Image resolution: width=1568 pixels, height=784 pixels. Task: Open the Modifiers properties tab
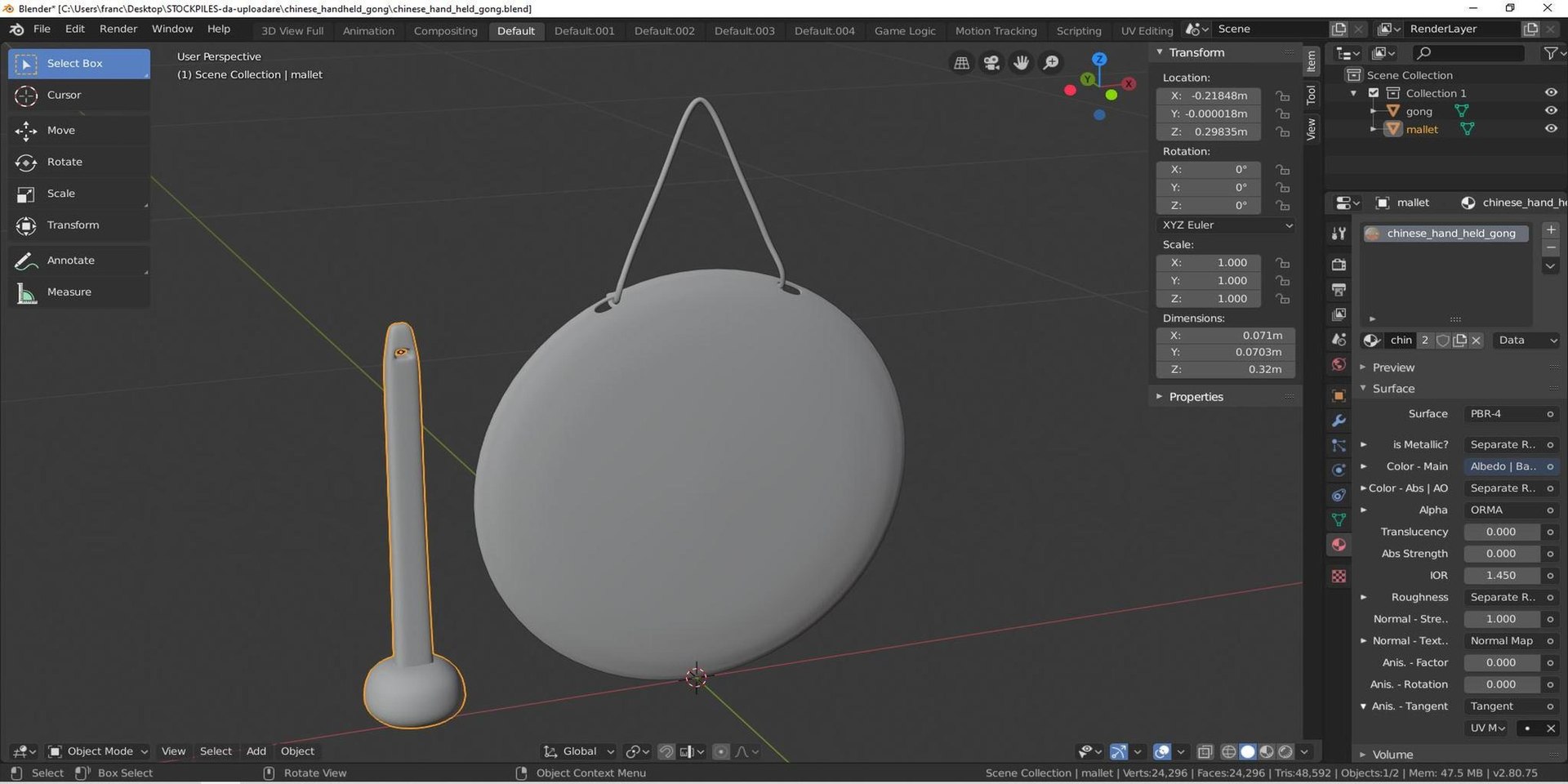pyautogui.click(x=1339, y=421)
